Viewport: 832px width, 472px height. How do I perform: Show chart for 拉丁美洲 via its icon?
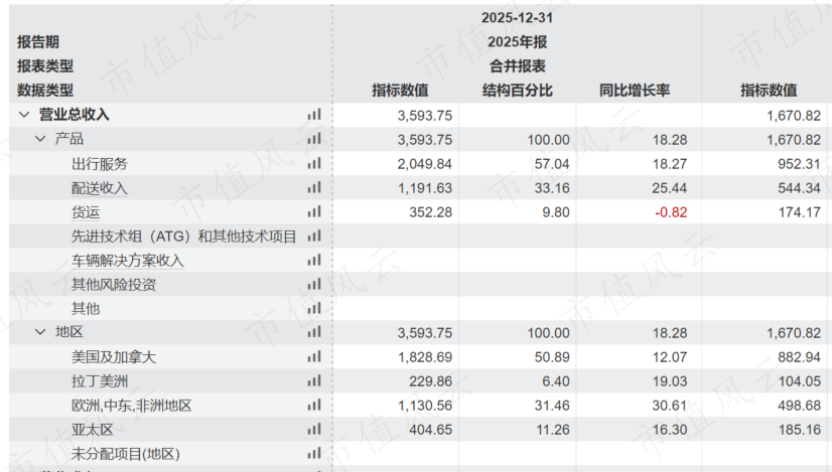(315, 381)
